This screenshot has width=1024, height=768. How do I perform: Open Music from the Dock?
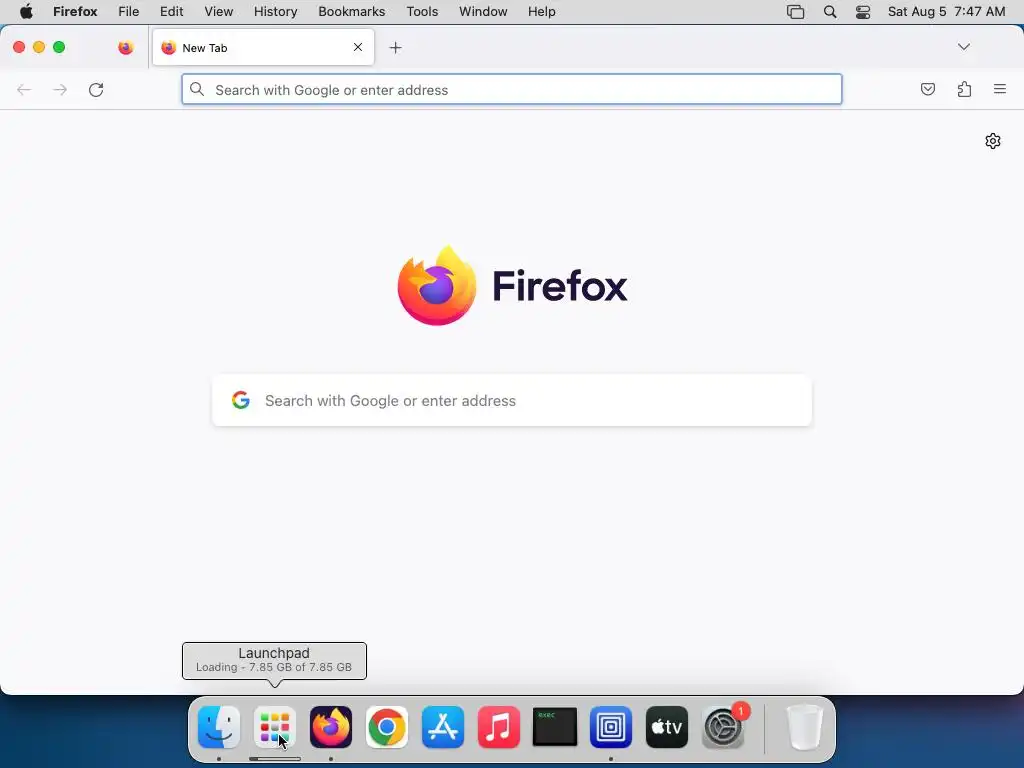point(499,727)
